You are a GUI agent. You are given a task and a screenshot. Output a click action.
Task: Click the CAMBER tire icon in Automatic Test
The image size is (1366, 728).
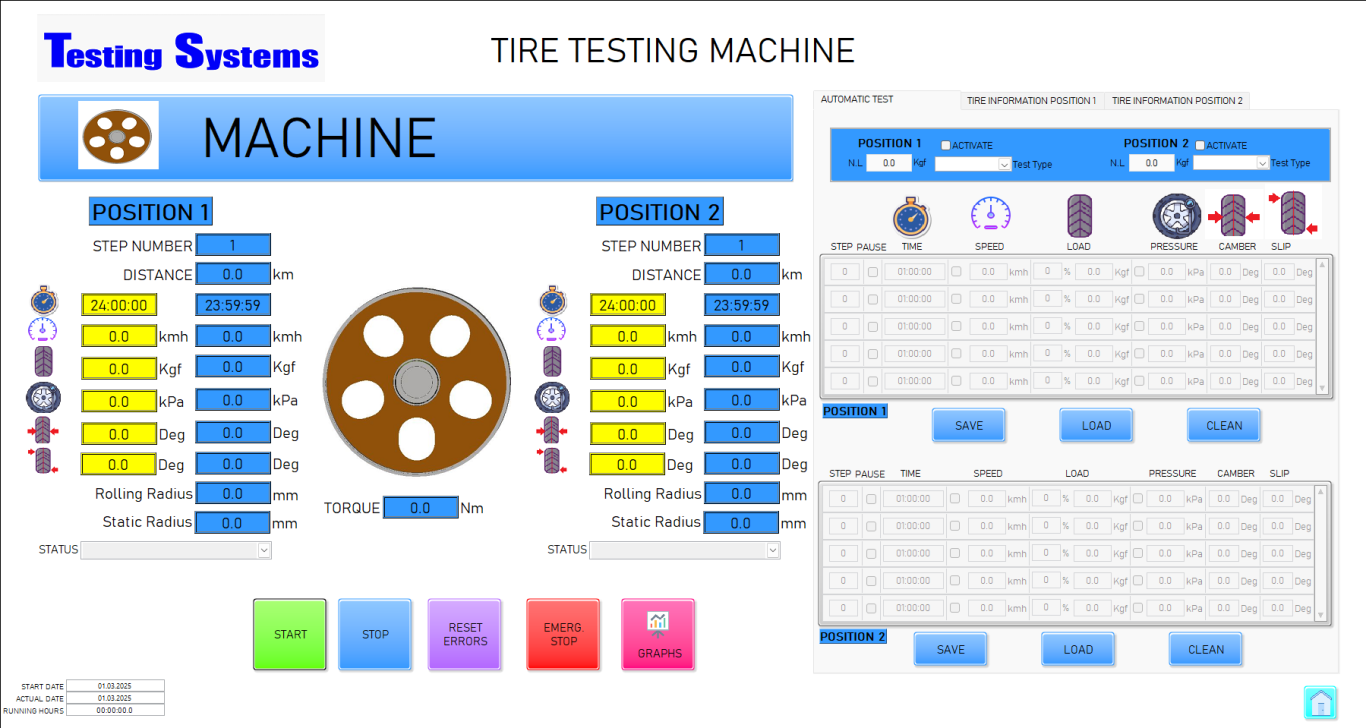(1233, 215)
